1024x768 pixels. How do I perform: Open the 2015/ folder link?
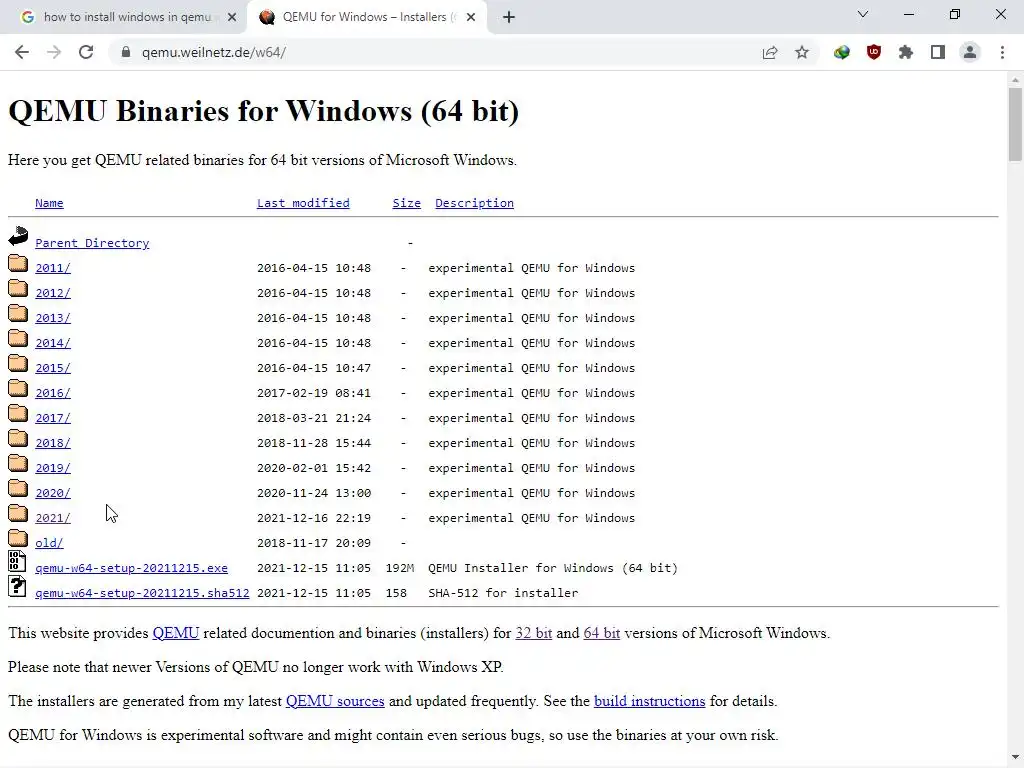click(x=53, y=368)
